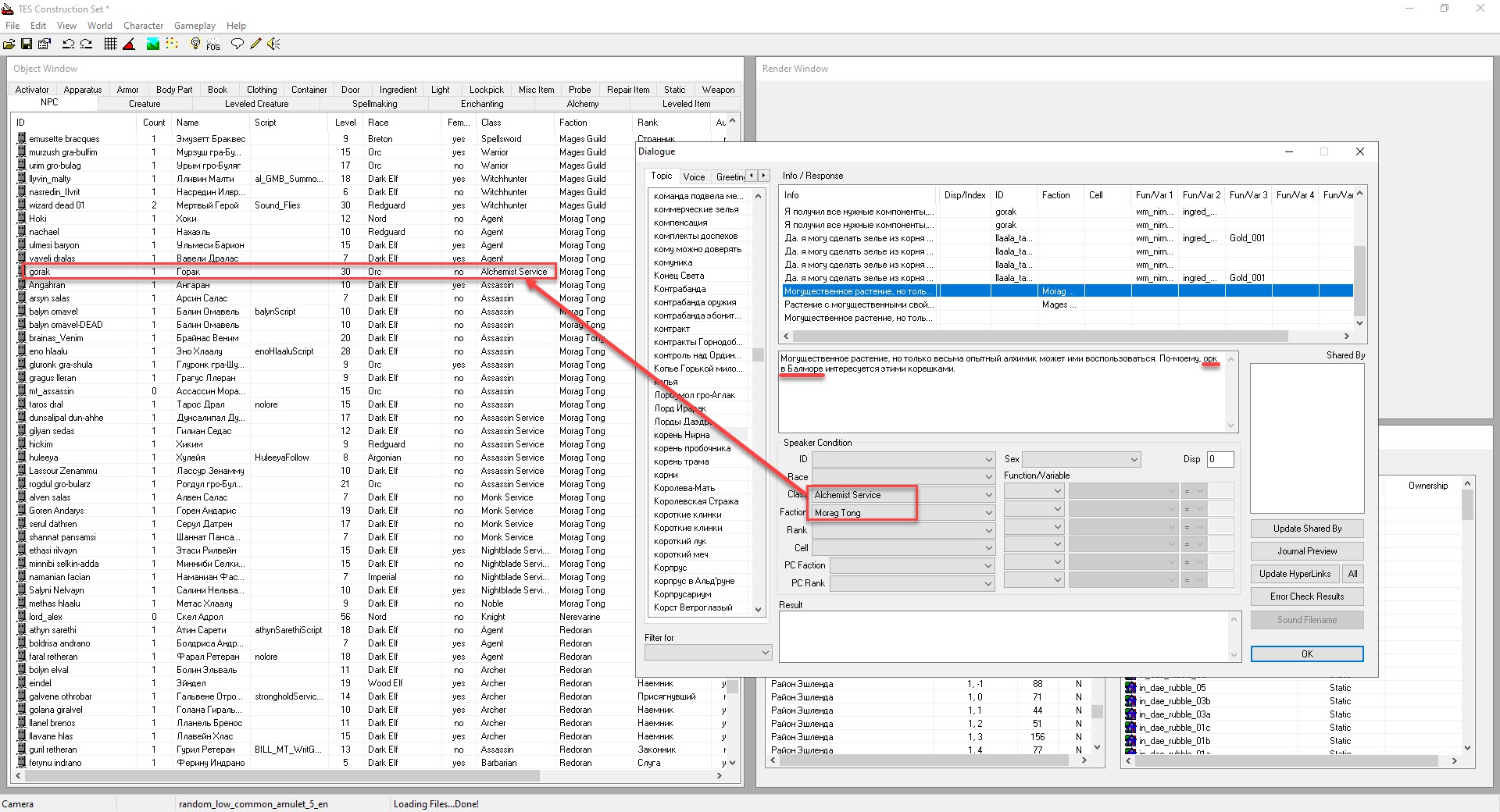Click the Update HyperLinks button
1500x812 pixels.
1295,574
